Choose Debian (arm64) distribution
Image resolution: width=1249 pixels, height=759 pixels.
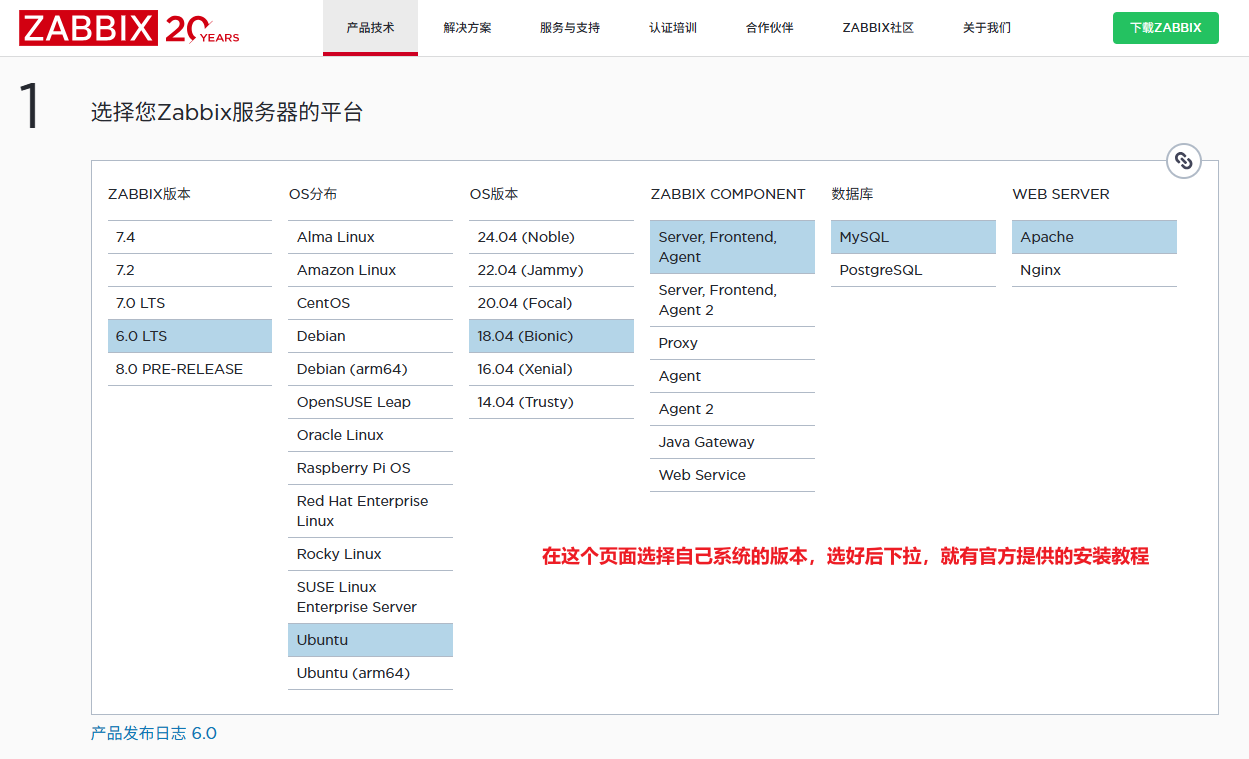370,369
